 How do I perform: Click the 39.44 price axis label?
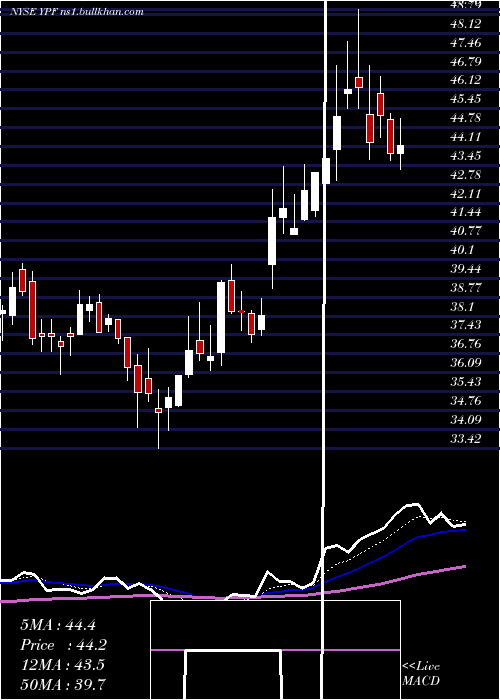[465, 269]
